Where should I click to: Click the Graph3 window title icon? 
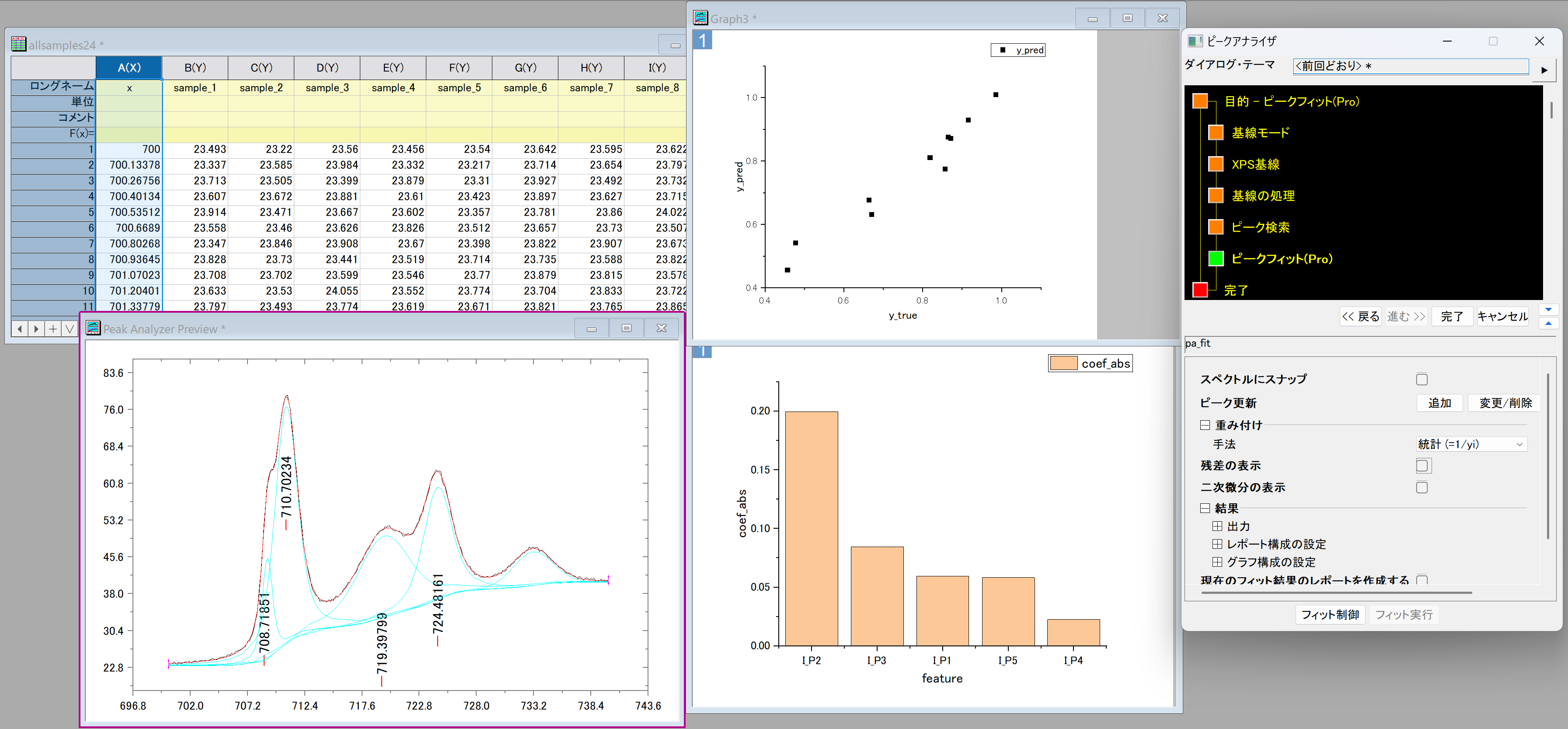700,17
